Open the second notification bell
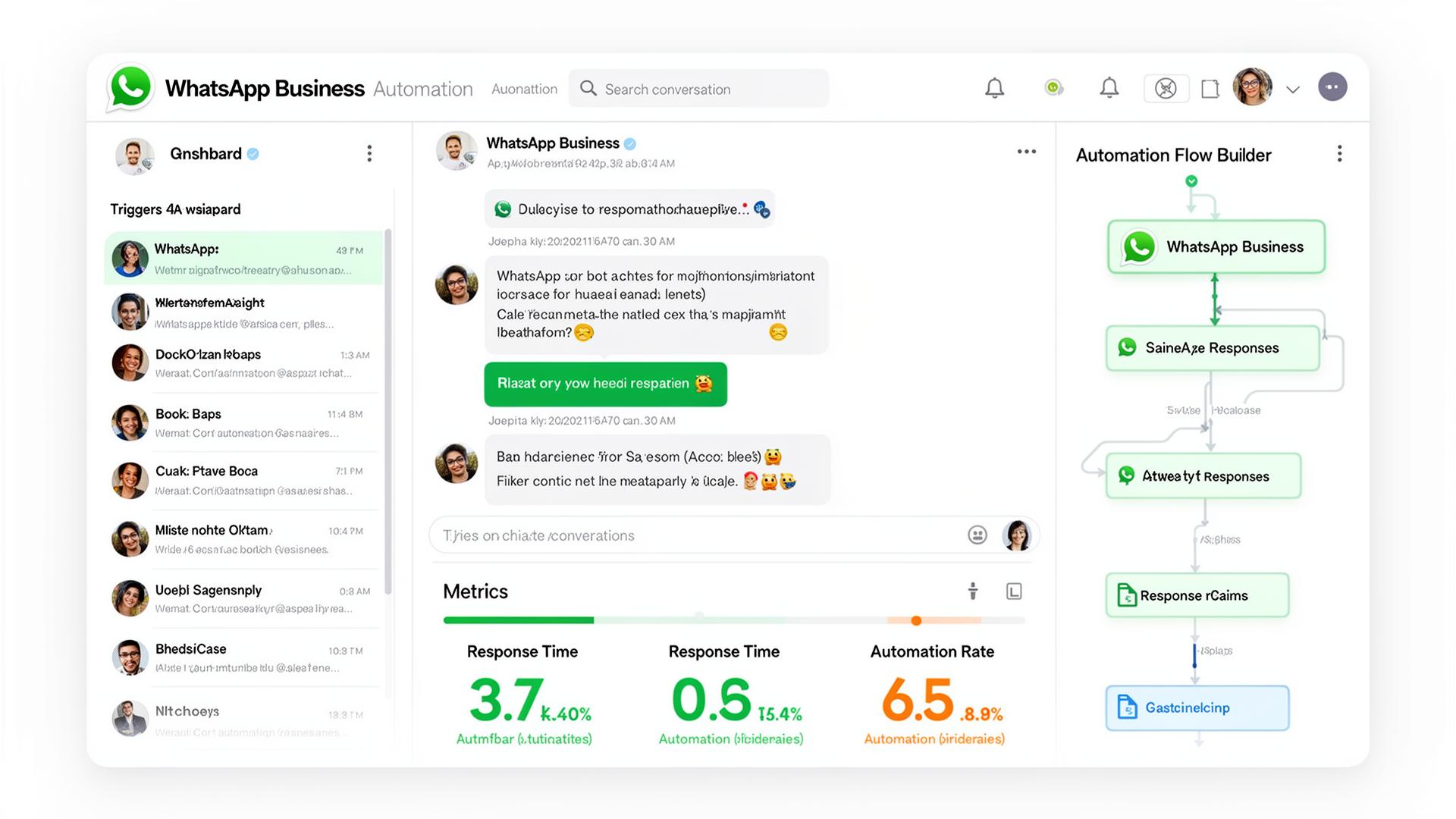This screenshot has height=819, width=1456. click(1109, 88)
